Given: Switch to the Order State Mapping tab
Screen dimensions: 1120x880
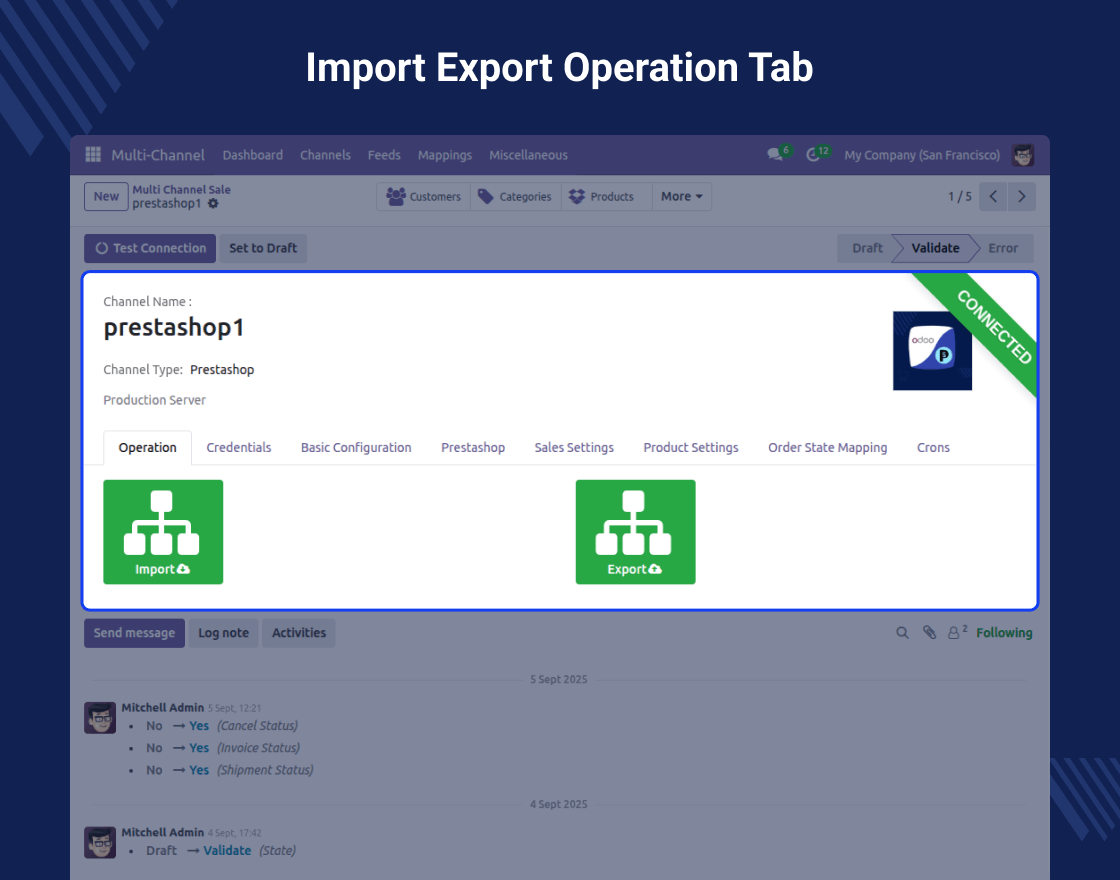Looking at the screenshot, I should pyautogui.click(x=827, y=448).
